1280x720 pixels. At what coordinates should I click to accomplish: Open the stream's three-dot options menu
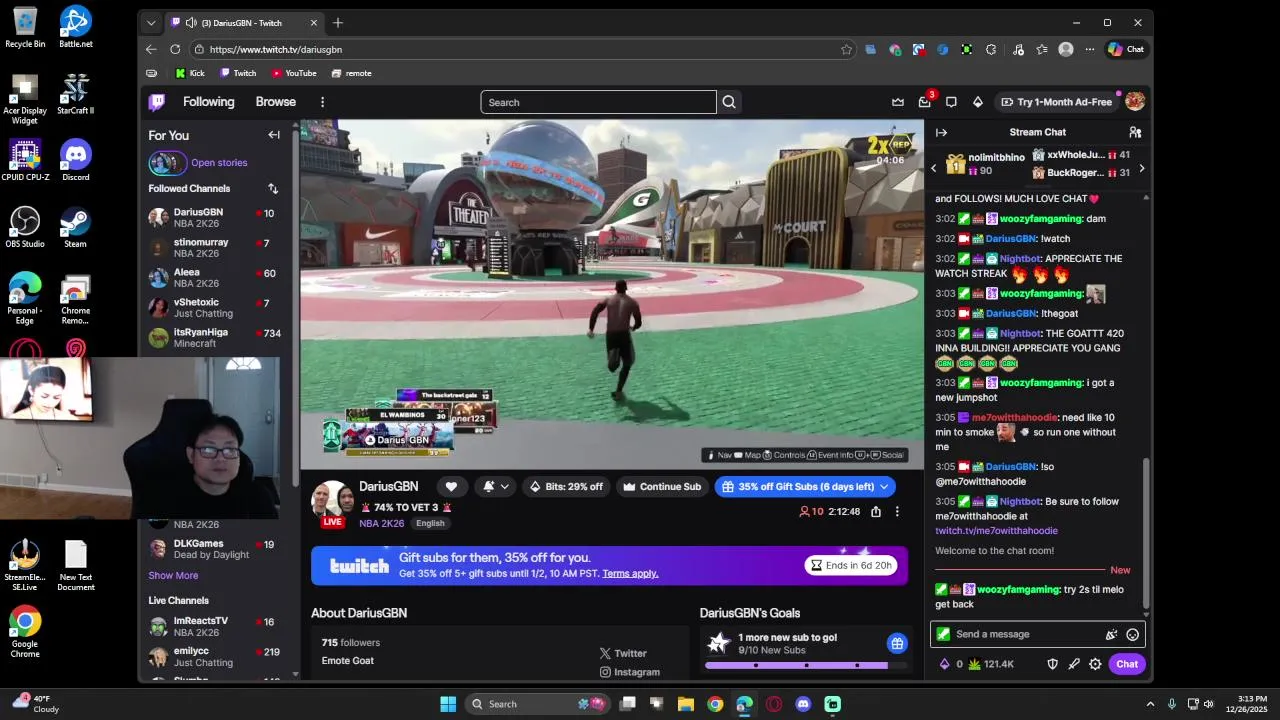(x=897, y=511)
